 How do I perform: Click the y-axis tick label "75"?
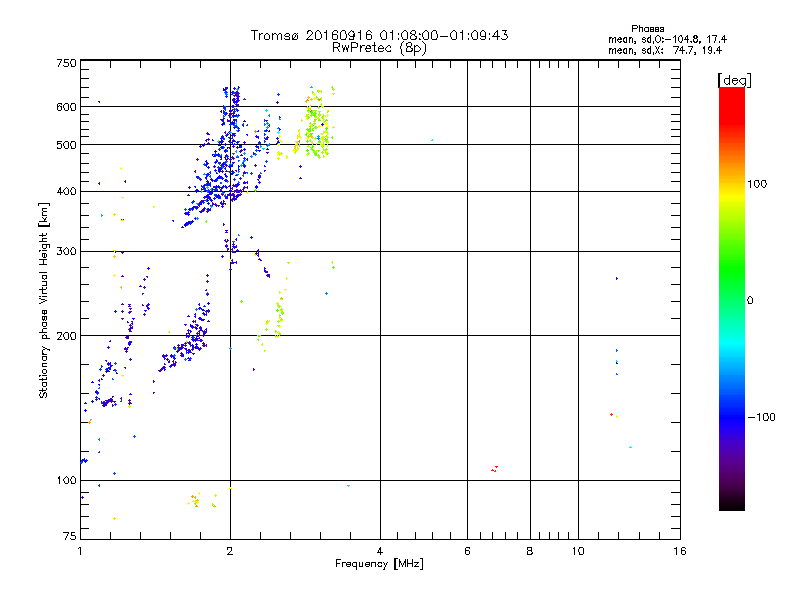[x=70, y=536]
